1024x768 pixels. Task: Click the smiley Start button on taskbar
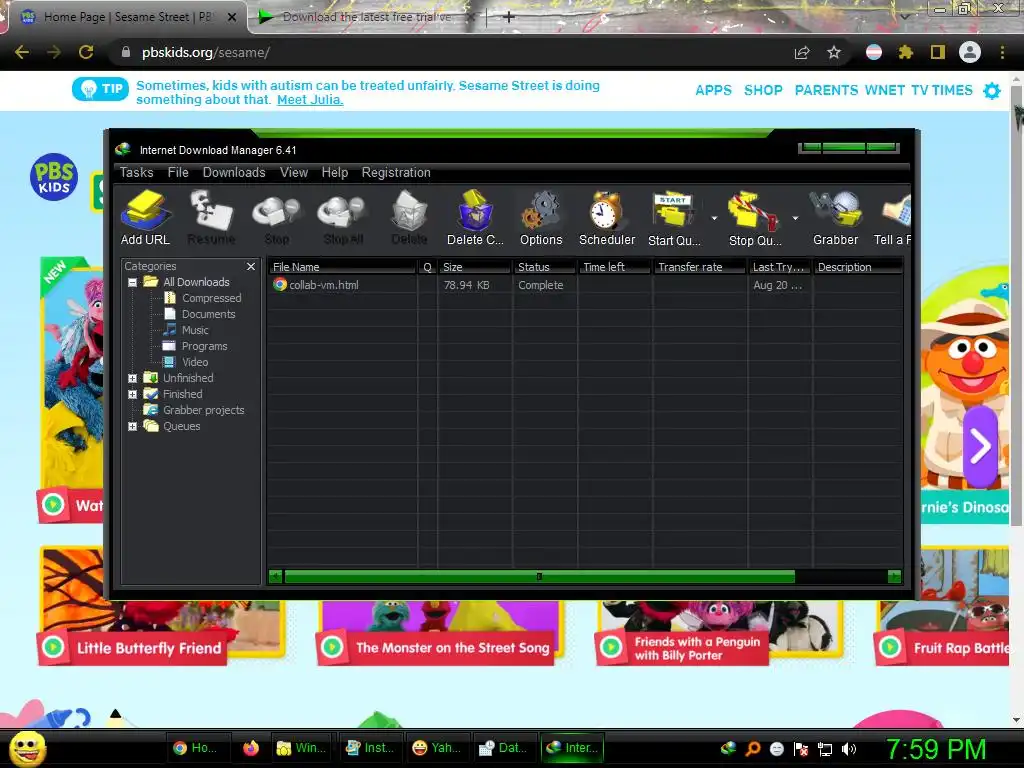pyautogui.click(x=27, y=748)
